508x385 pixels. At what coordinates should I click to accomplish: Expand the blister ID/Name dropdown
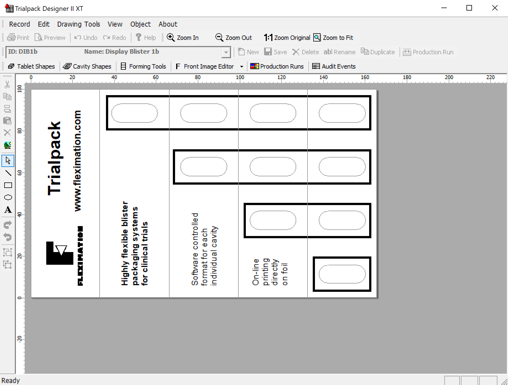(x=226, y=52)
